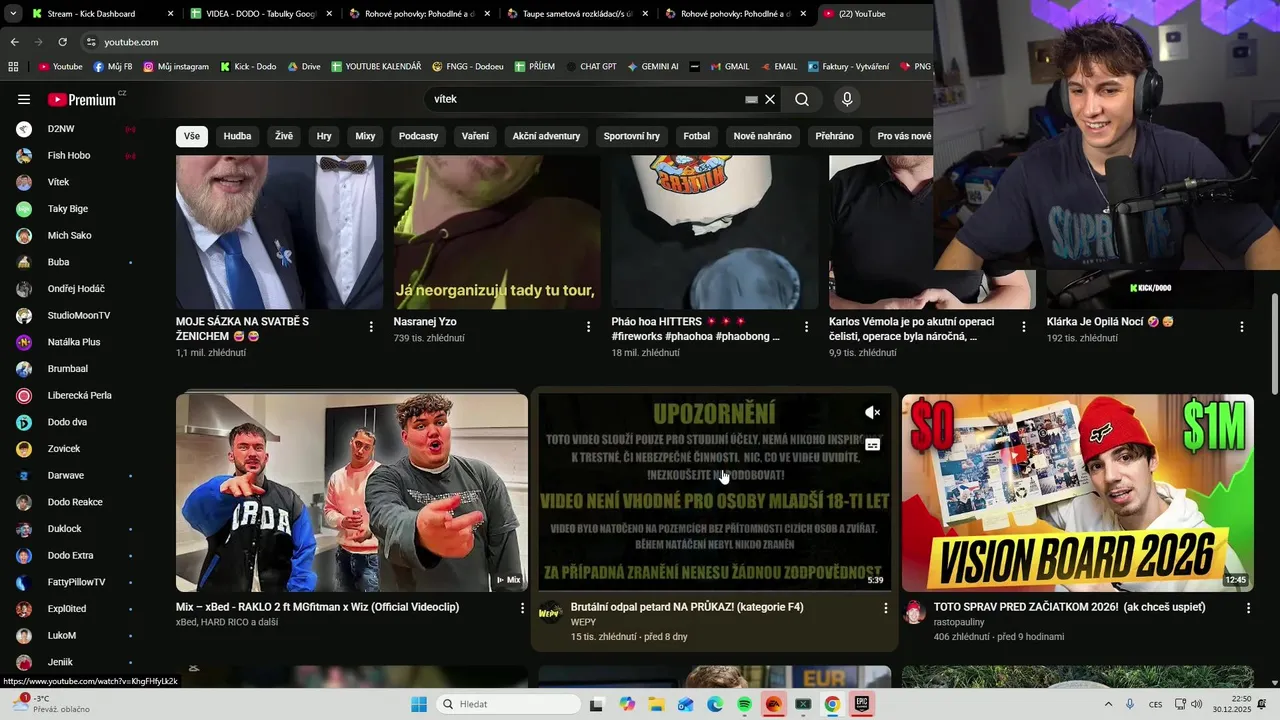Open Windows Start menu

point(419,704)
